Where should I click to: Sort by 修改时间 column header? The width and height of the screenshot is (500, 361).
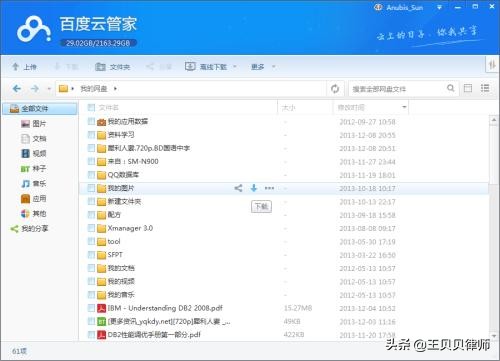[x=351, y=108]
